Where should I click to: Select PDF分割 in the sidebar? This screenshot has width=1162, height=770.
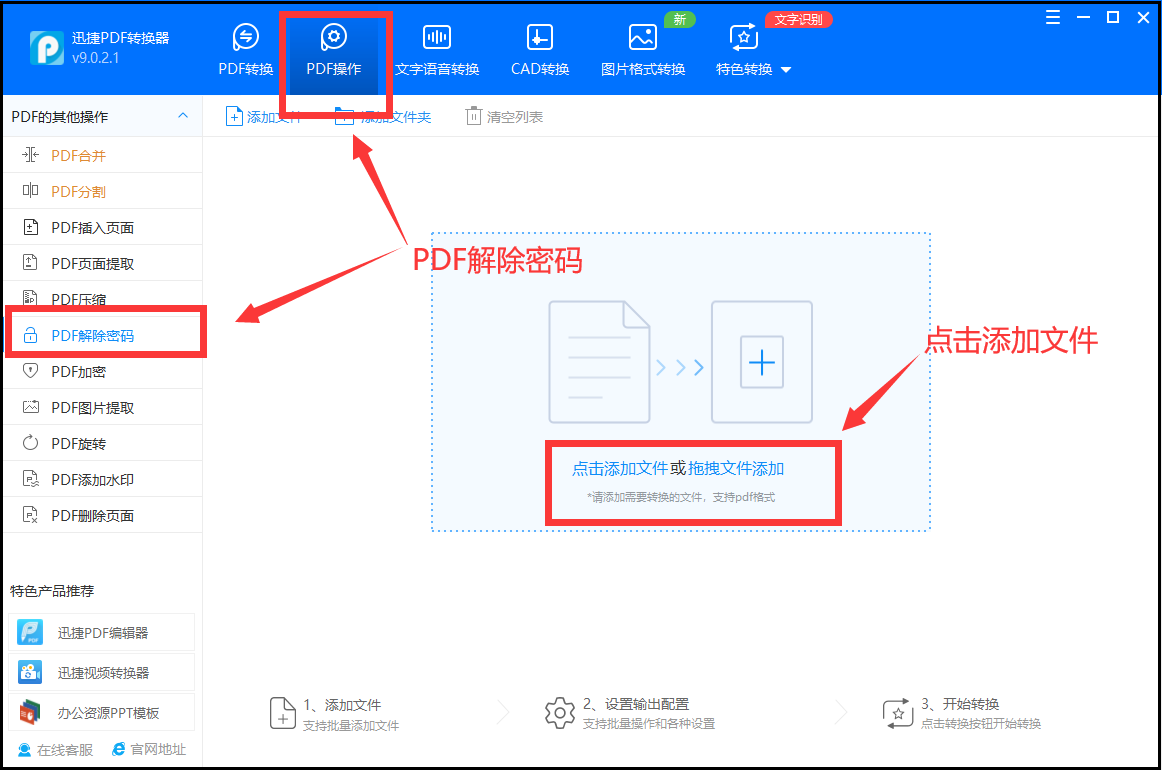pyautogui.click(x=103, y=191)
